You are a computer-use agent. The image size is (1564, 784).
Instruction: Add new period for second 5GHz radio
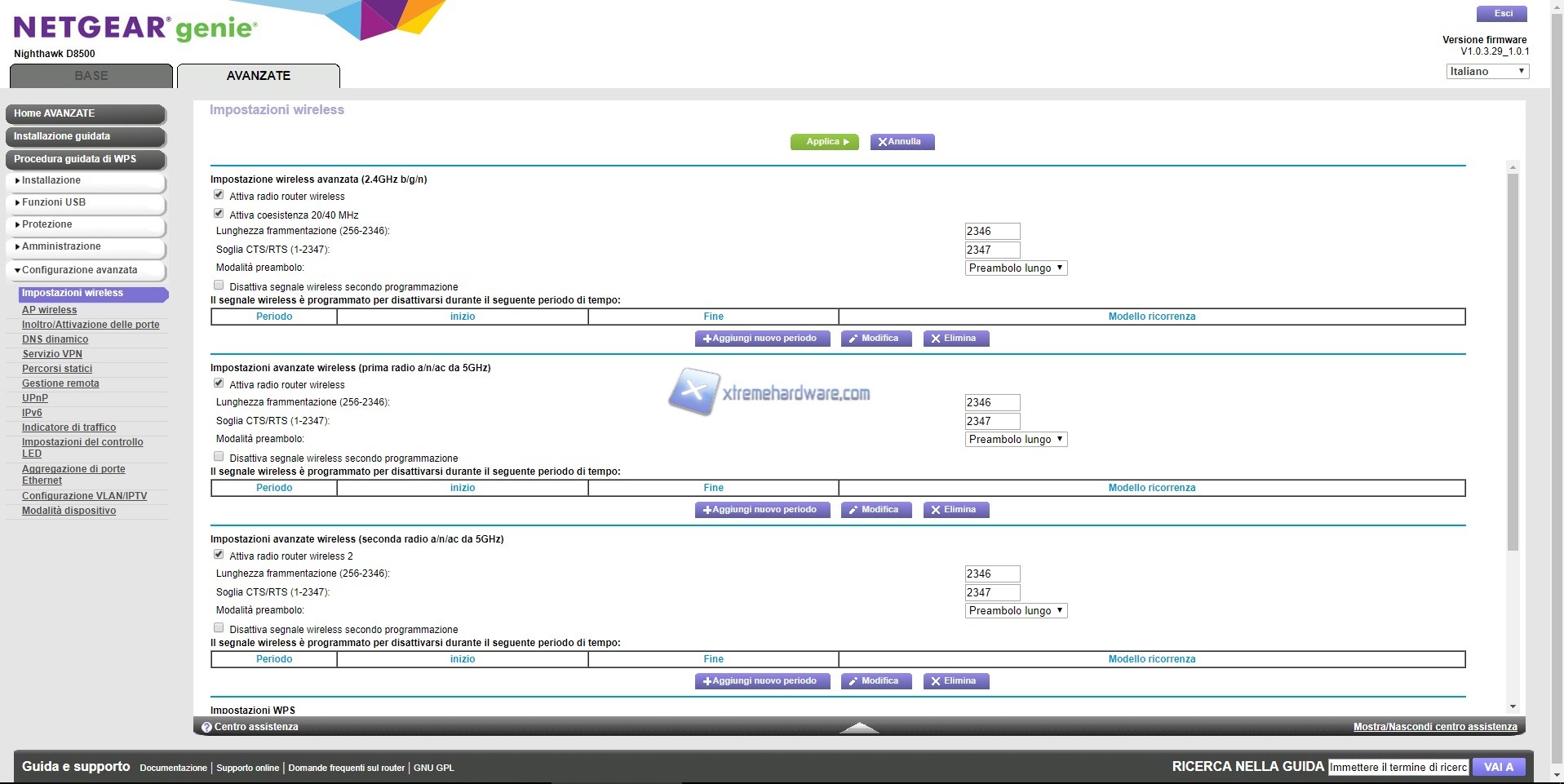pos(762,681)
